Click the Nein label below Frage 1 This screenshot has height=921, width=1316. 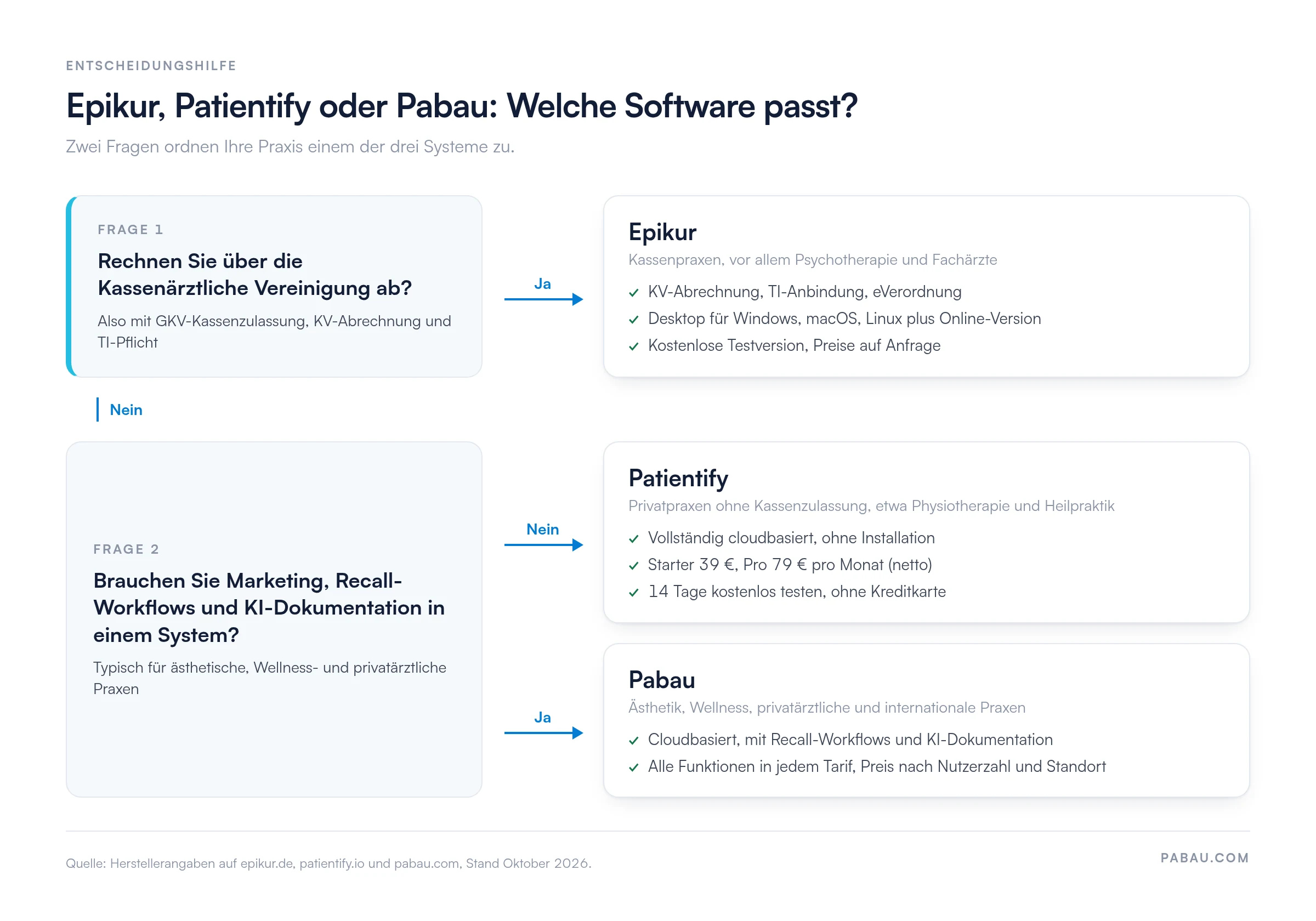coord(126,410)
